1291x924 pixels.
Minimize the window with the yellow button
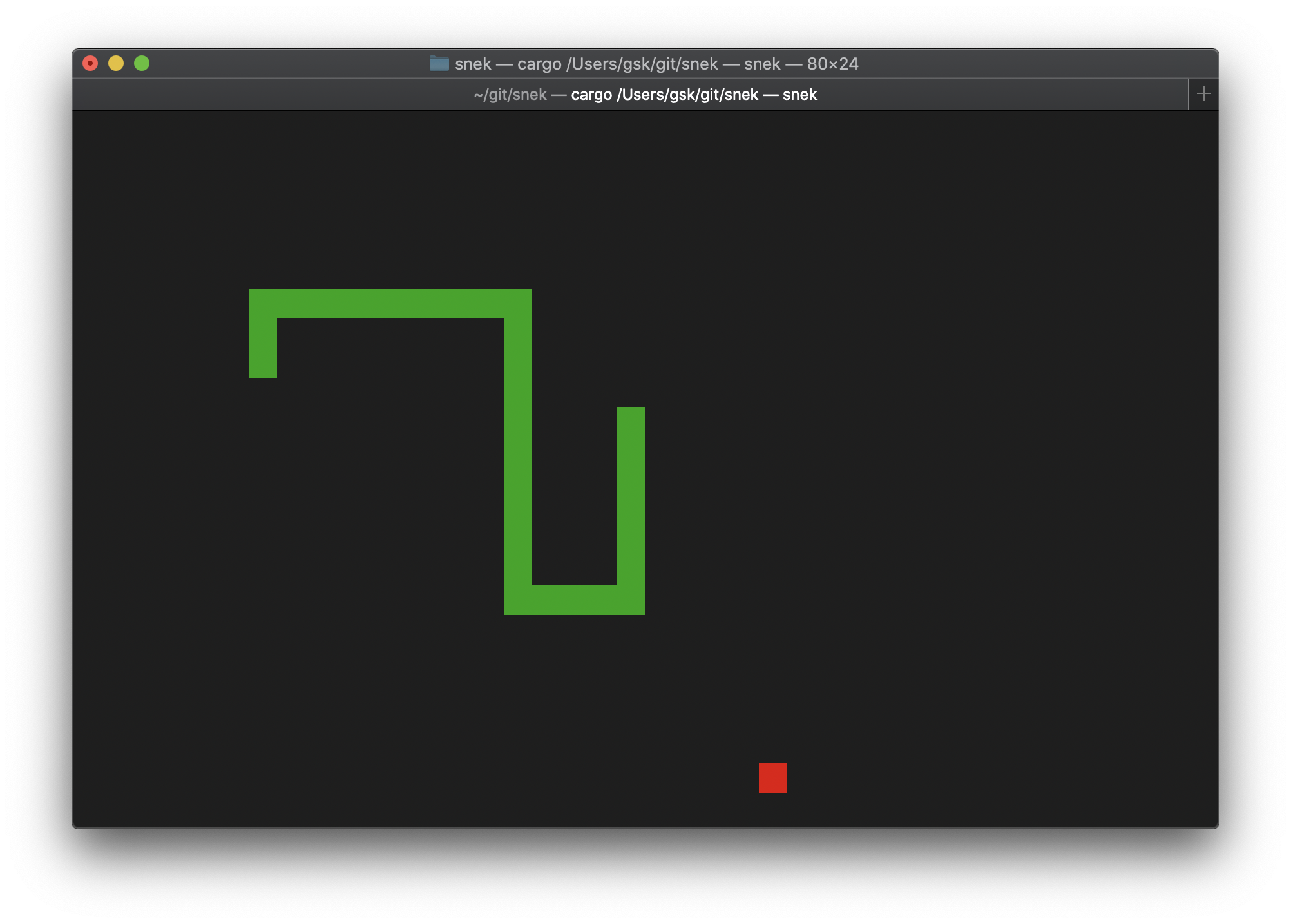(x=116, y=63)
